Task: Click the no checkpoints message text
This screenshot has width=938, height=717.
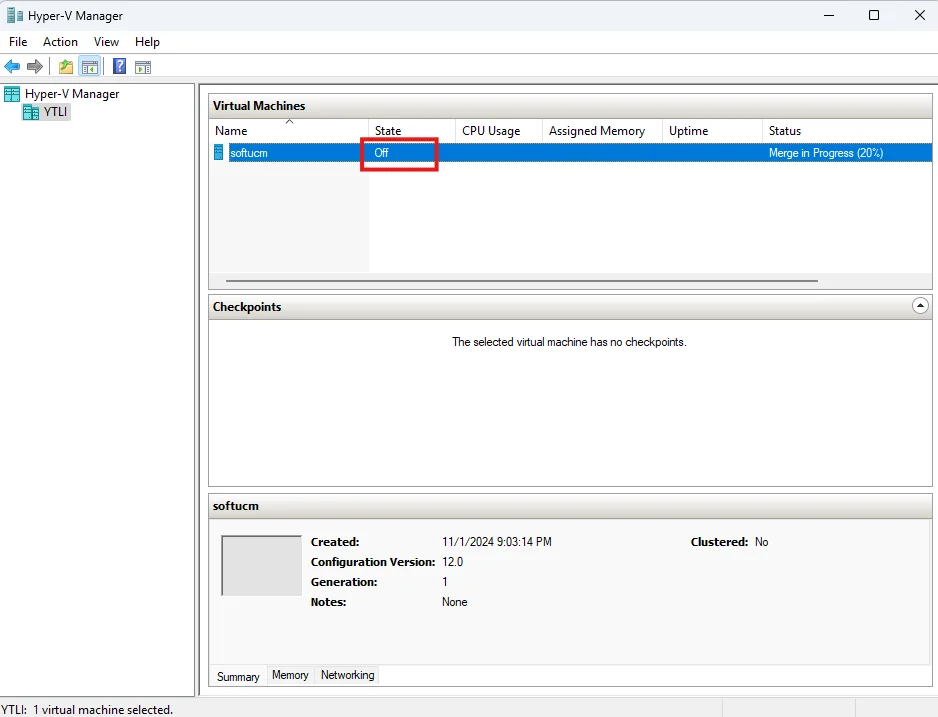Action: point(569,342)
